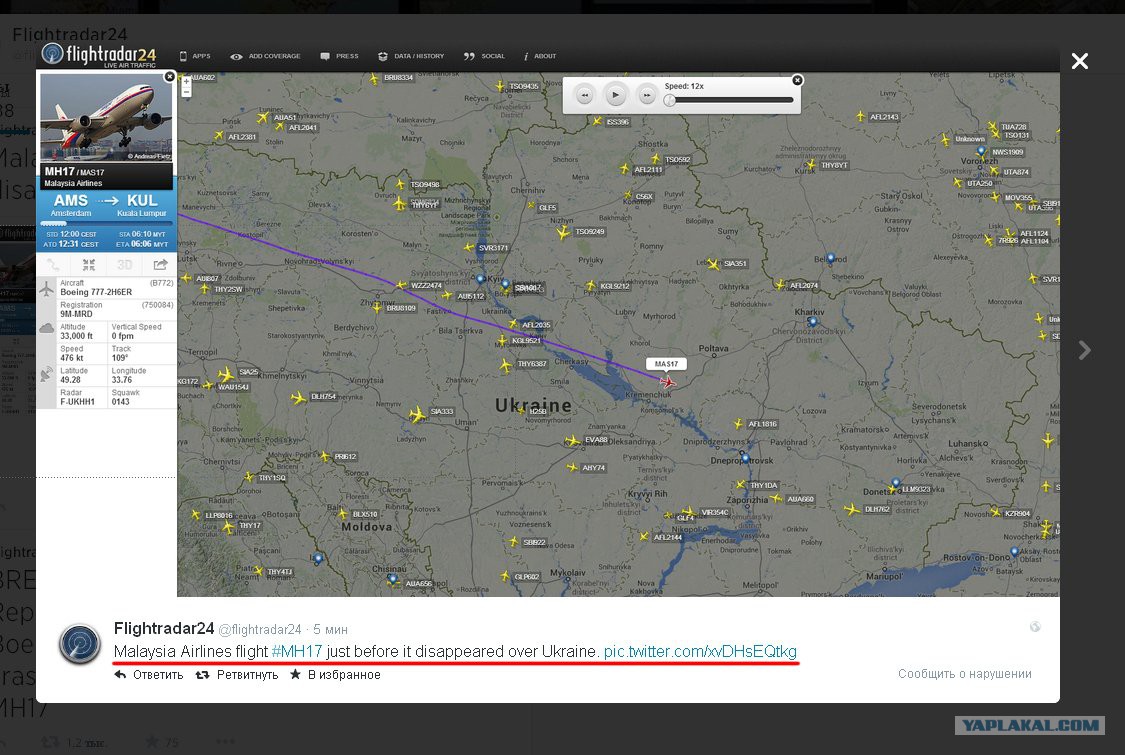
Task: Select aircraft SIA351 on map
Action: point(712,264)
